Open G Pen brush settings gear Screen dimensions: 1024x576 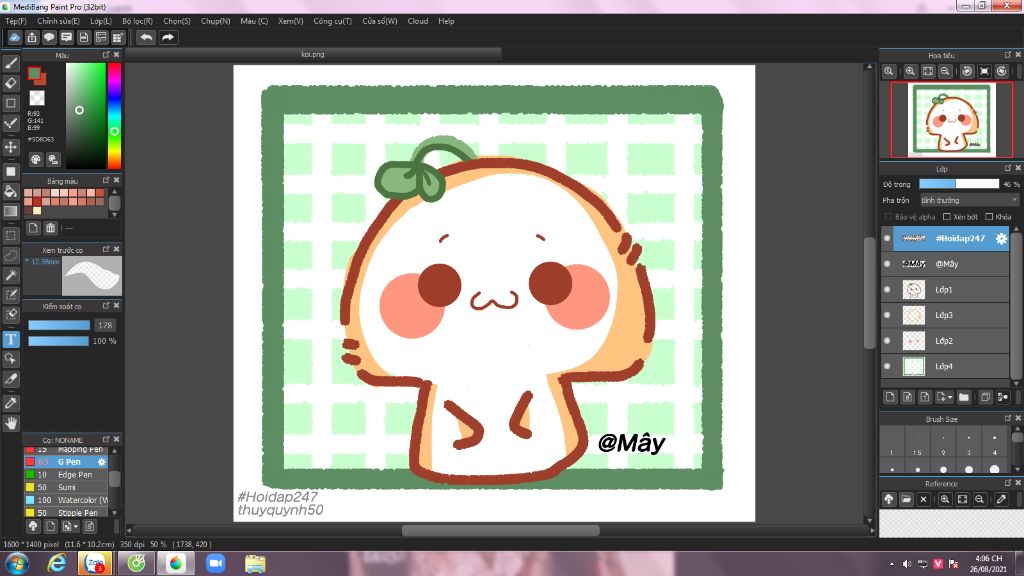(x=101, y=462)
